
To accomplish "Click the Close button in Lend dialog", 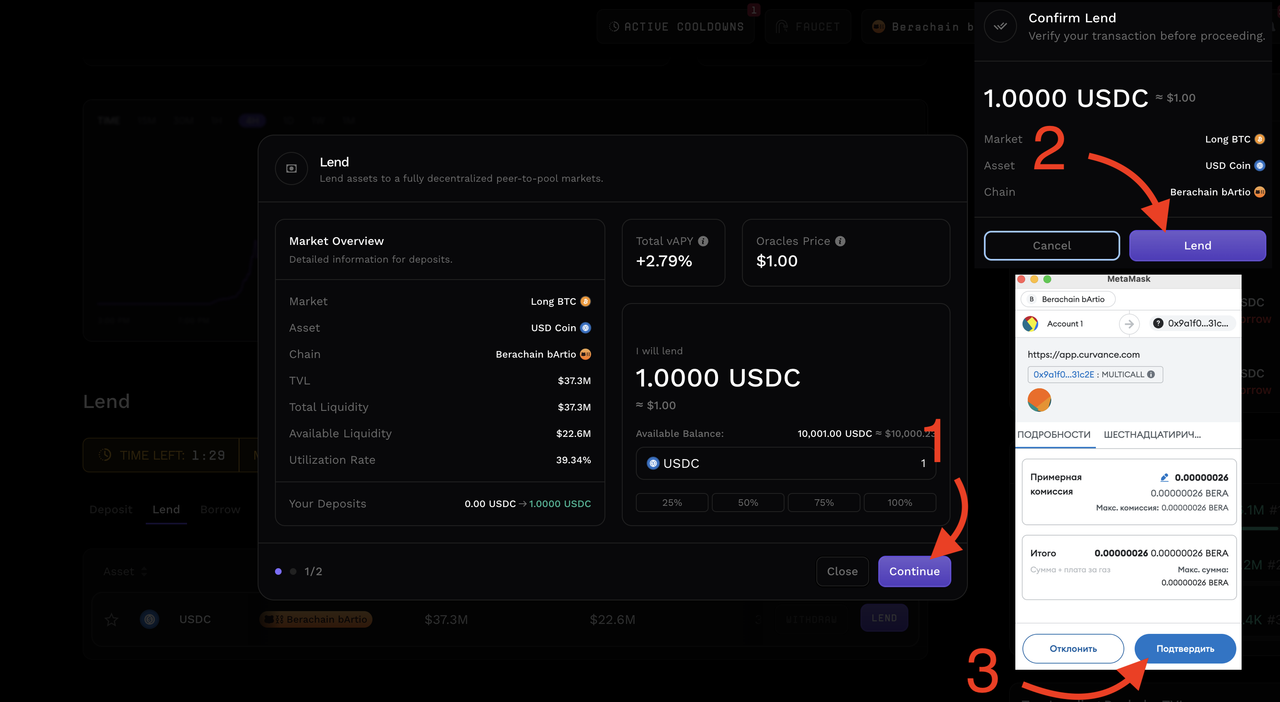I will click(842, 571).
